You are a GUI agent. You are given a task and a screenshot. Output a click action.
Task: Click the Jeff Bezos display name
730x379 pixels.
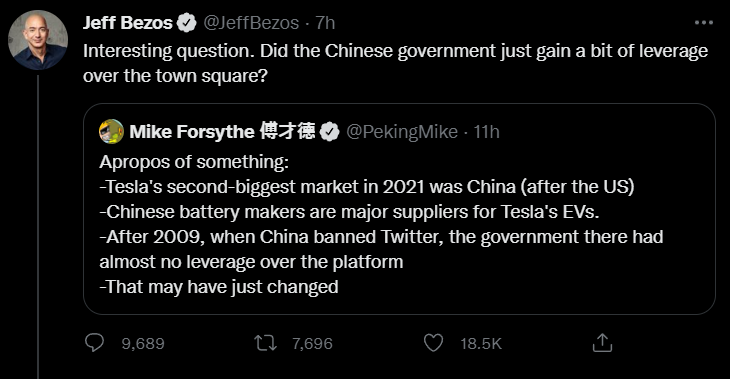pyautogui.click(x=128, y=23)
